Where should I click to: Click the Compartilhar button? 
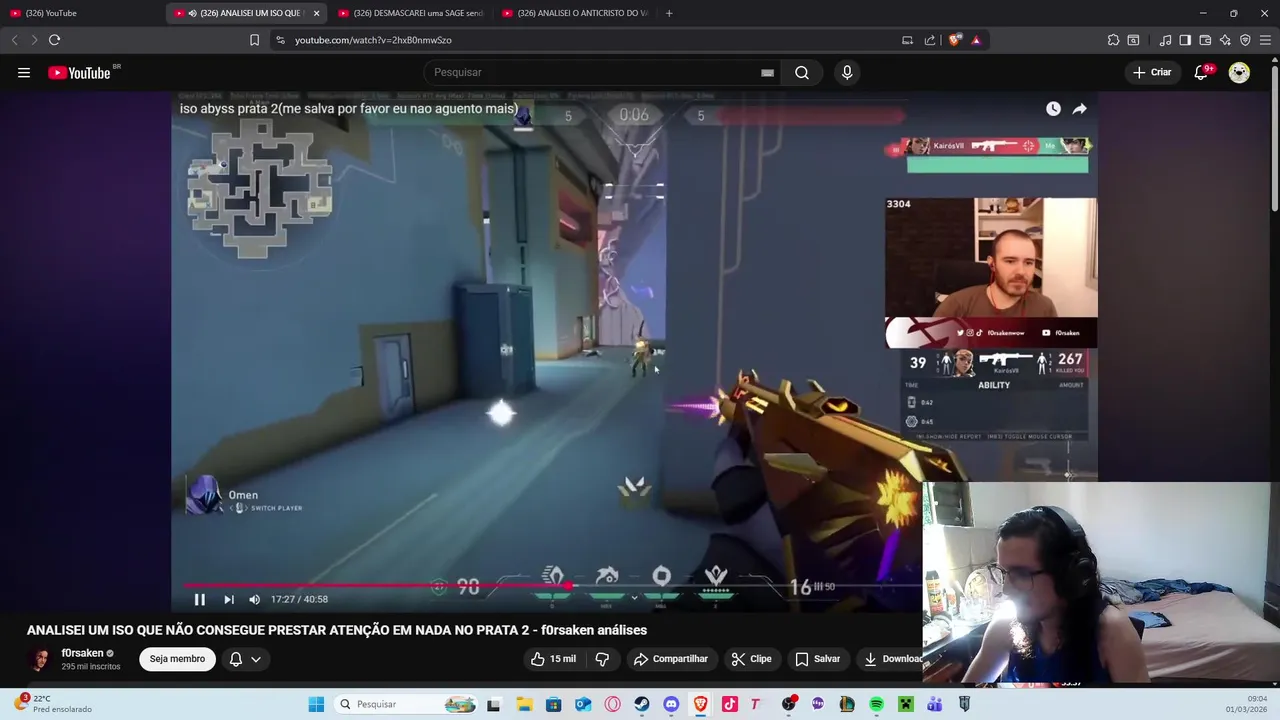click(x=670, y=659)
